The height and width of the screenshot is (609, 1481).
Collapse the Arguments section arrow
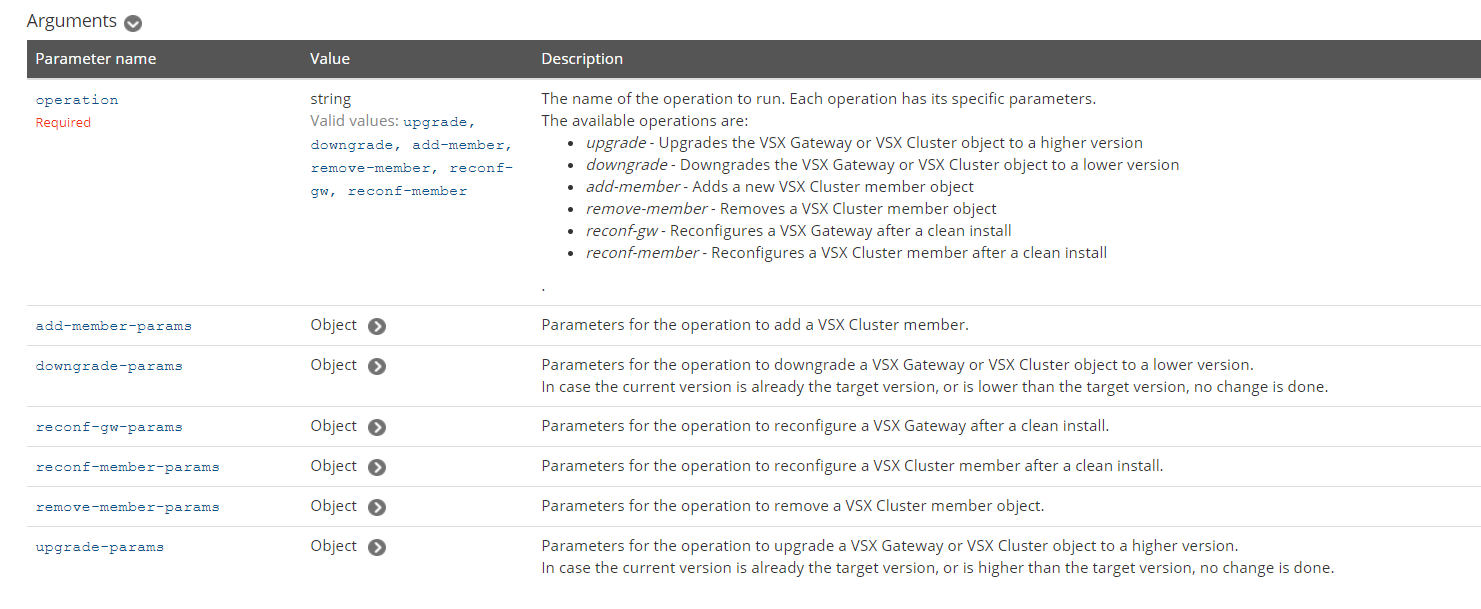pyautogui.click(x=133, y=23)
